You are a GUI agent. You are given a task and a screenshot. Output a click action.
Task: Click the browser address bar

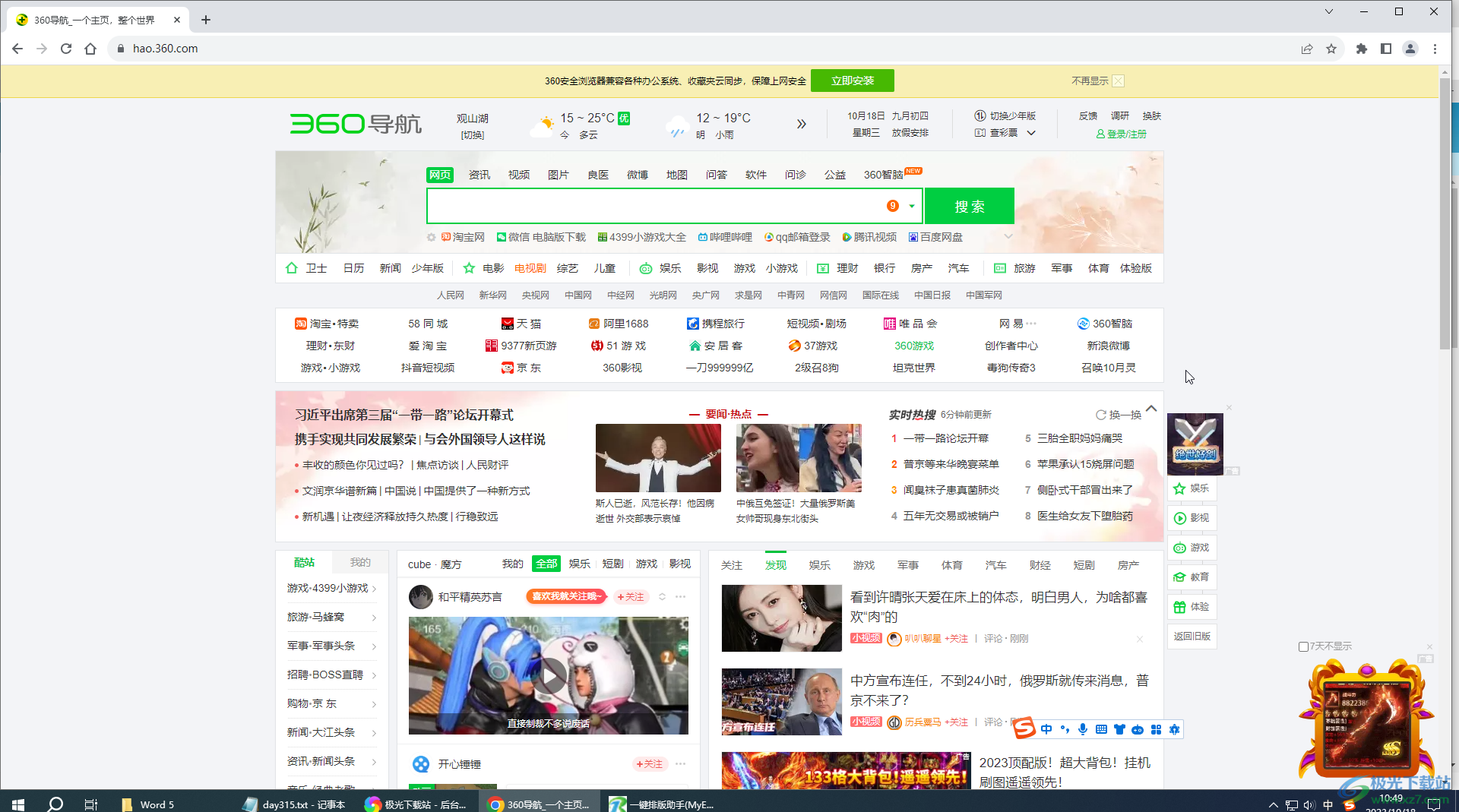coord(699,49)
